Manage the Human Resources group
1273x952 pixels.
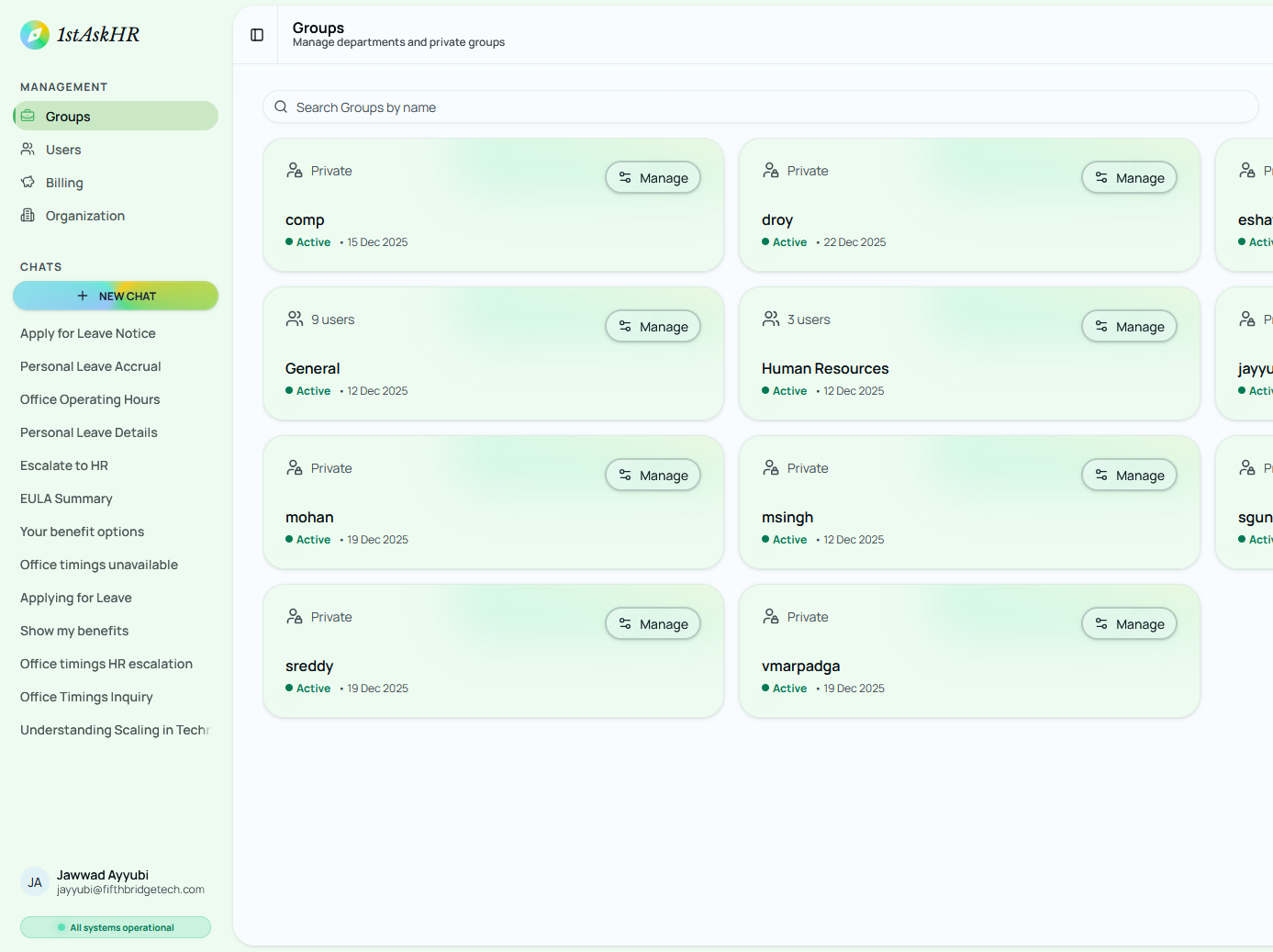(x=1129, y=327)
